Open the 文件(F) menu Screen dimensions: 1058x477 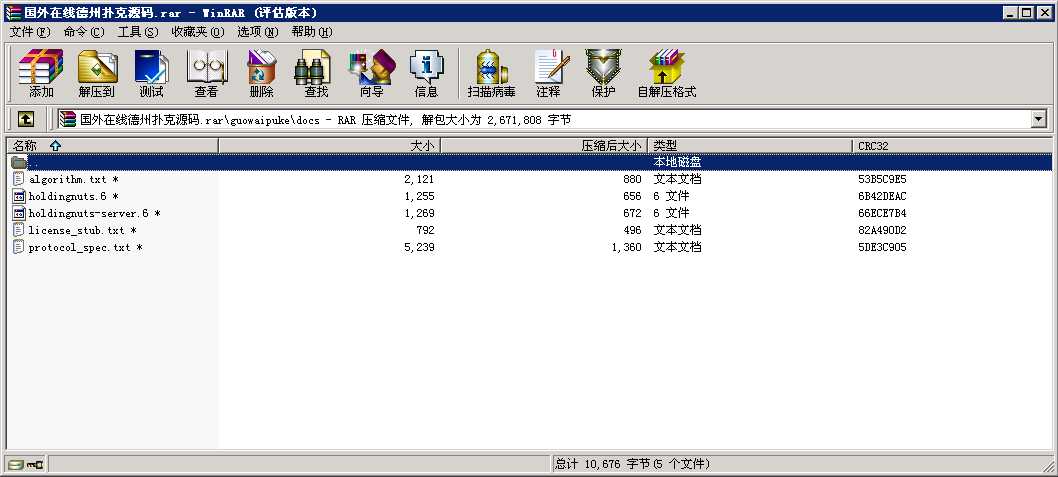(30, 32)
